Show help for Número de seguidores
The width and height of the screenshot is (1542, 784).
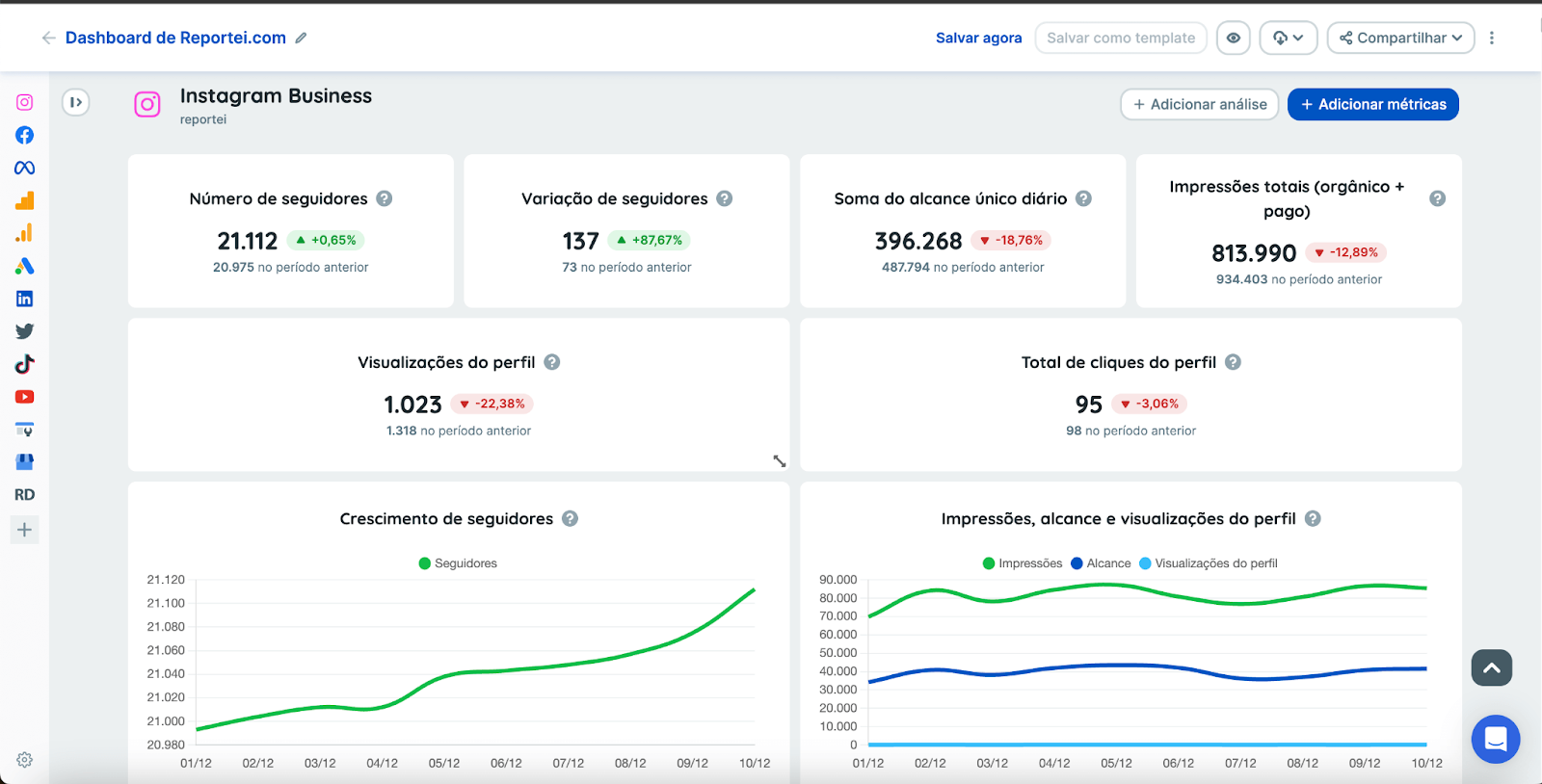(385, 198)
